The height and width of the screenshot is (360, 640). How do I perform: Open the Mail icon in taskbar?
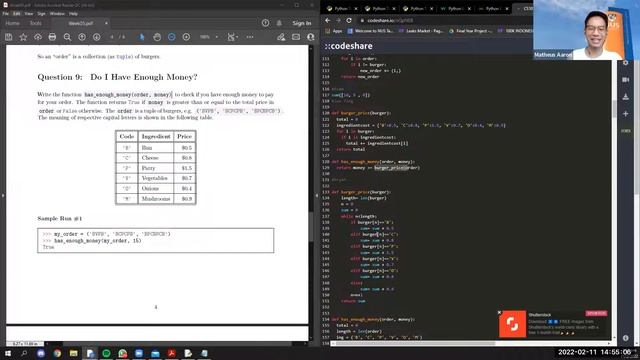coord(155,353)
